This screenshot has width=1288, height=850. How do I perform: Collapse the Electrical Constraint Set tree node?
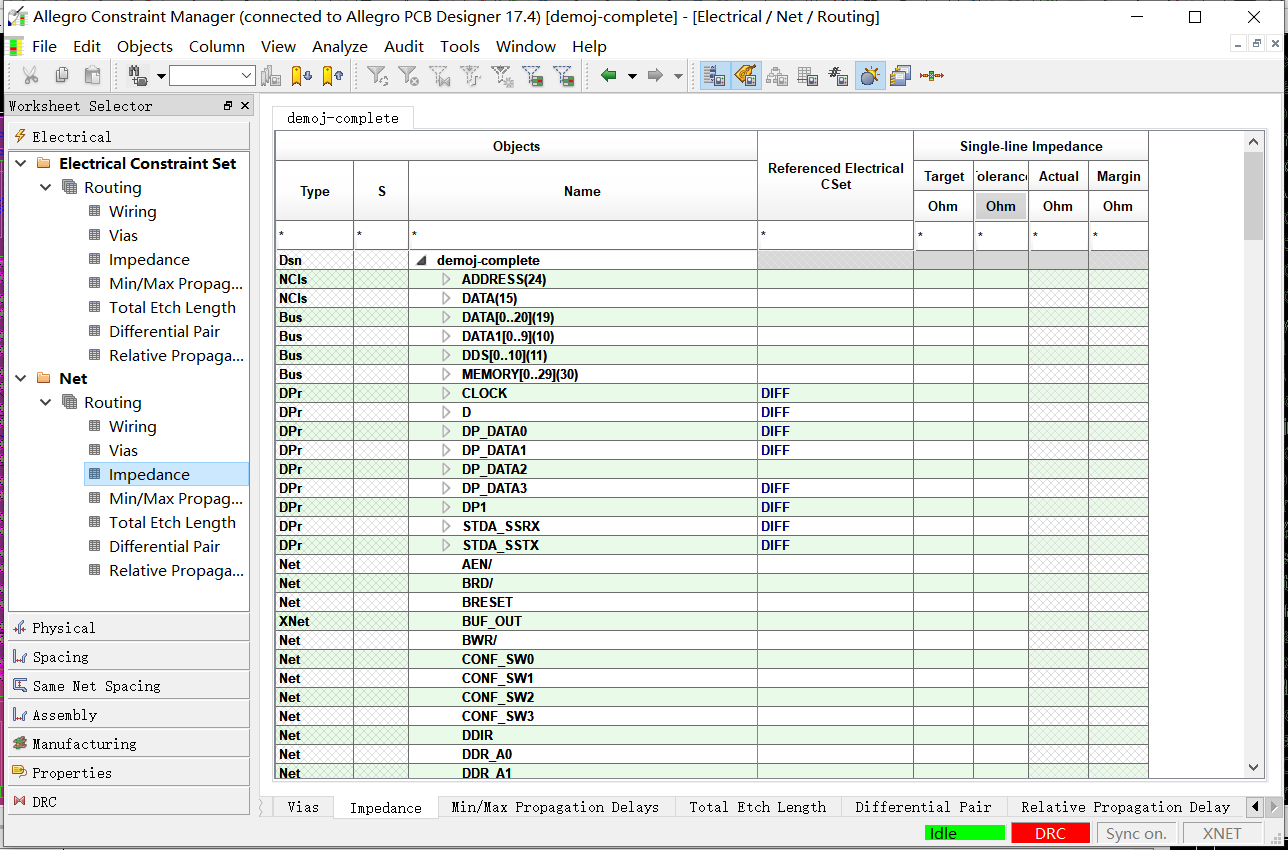tap(20, 163)
